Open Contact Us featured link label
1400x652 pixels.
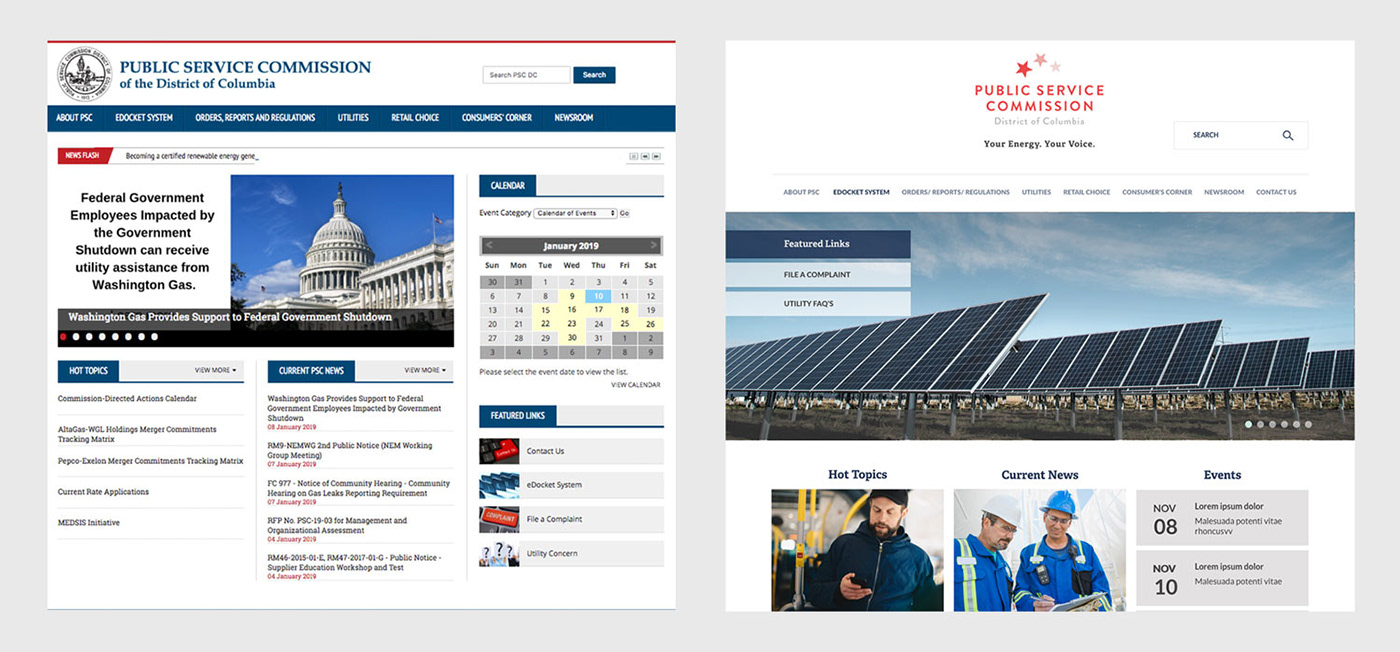pyautogui.click(x=545, y=451)
